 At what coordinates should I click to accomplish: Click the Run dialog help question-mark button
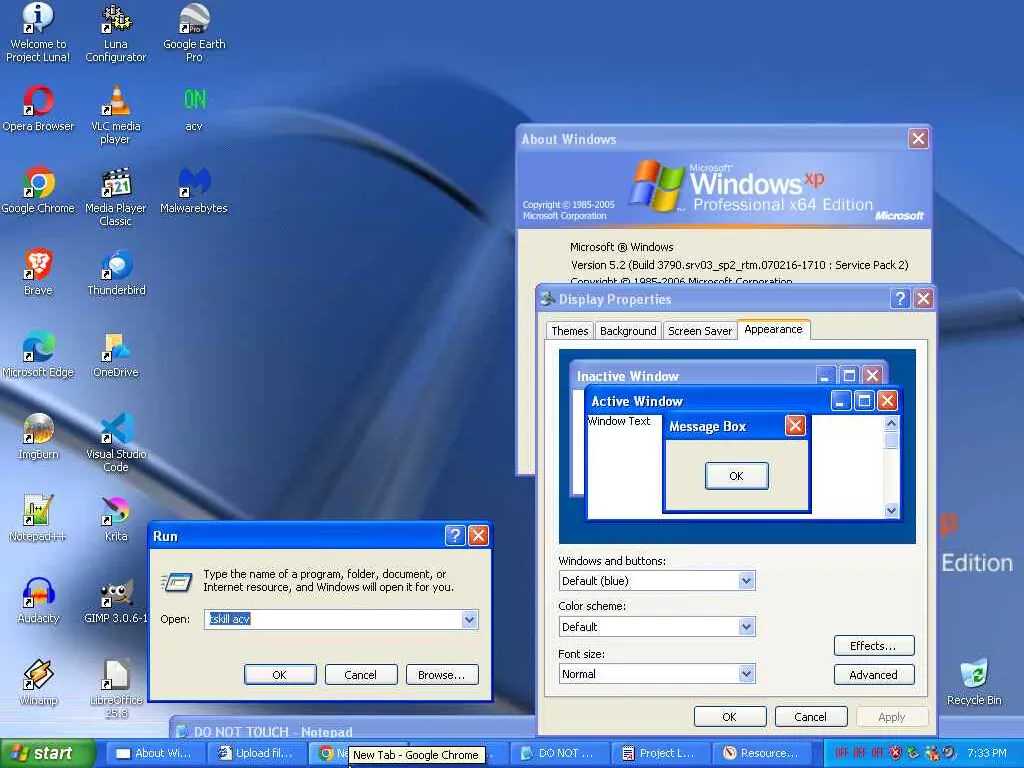pyautogui.click(x=455, y=536)
